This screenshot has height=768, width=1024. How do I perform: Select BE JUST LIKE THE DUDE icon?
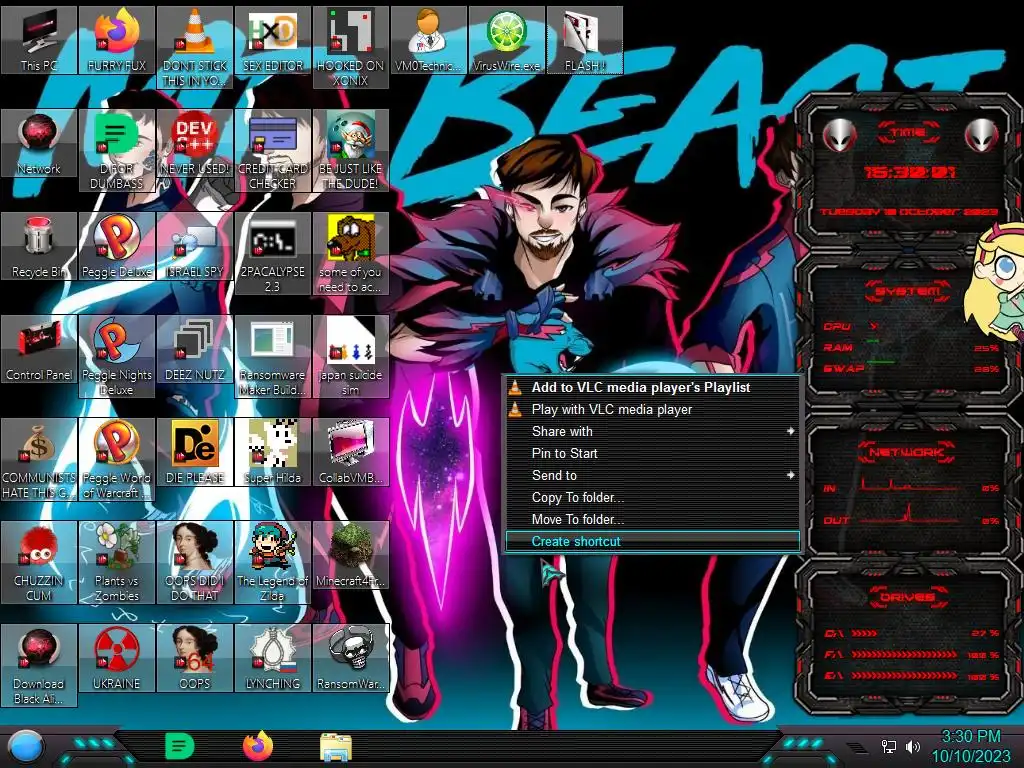(x=351, y=150)
